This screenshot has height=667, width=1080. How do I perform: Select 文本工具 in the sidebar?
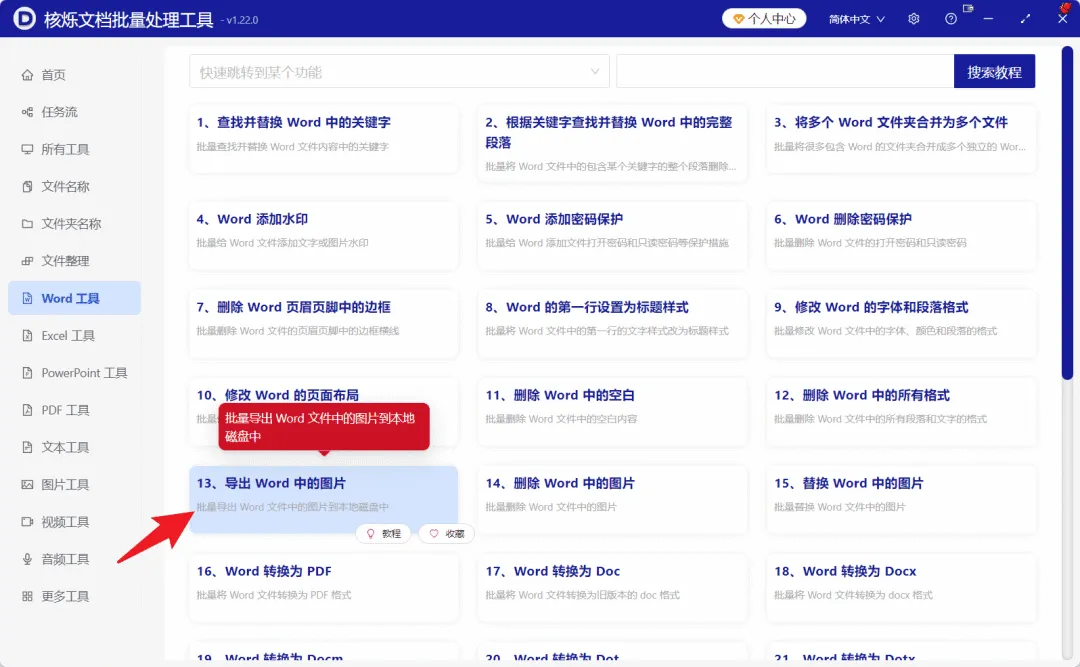click(74, 447)
